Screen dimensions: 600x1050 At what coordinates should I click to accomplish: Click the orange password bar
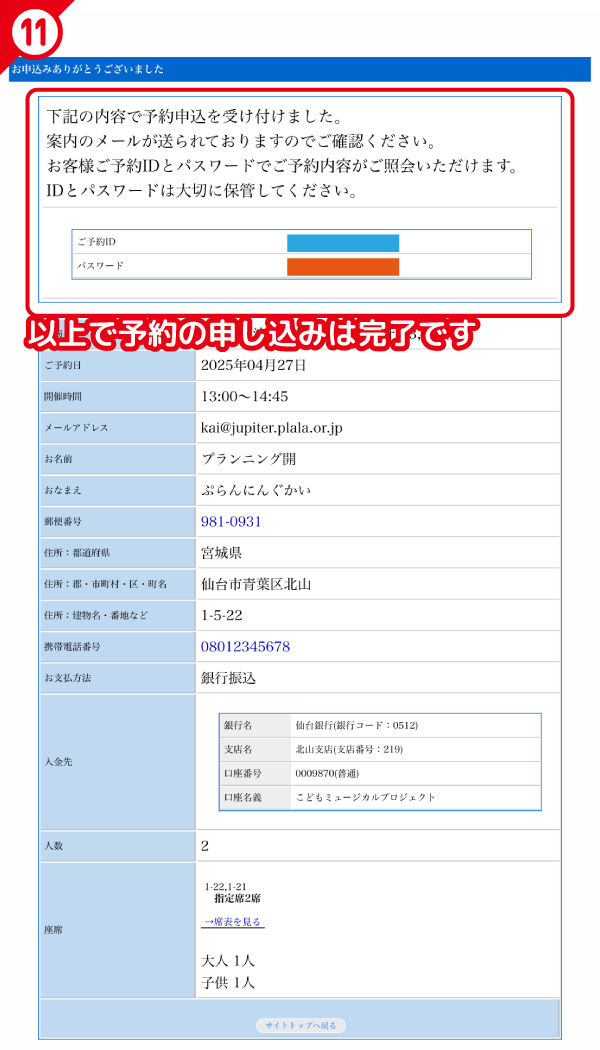(343, 267)
